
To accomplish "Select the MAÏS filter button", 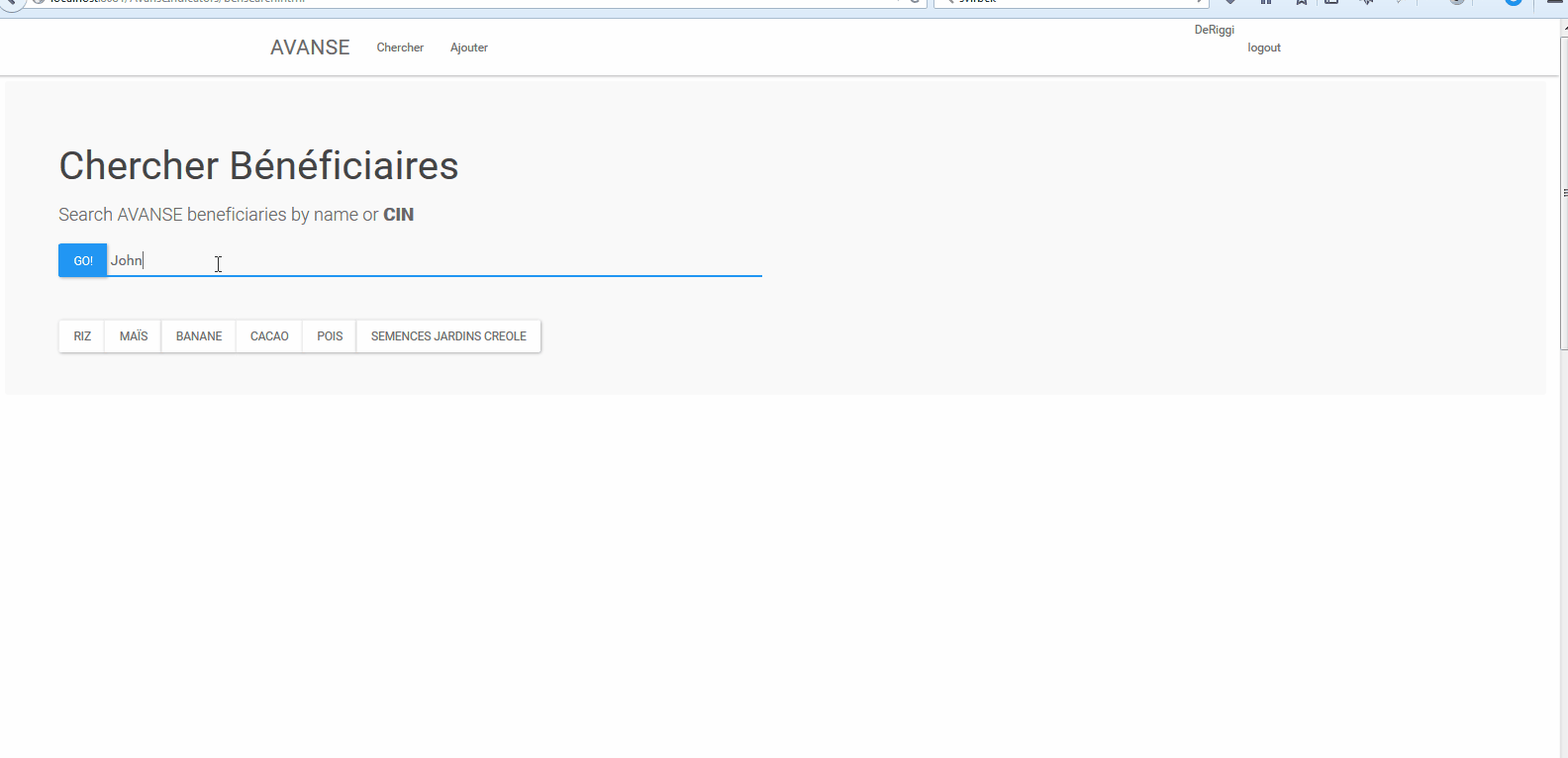I will click(x=134, y=336).
